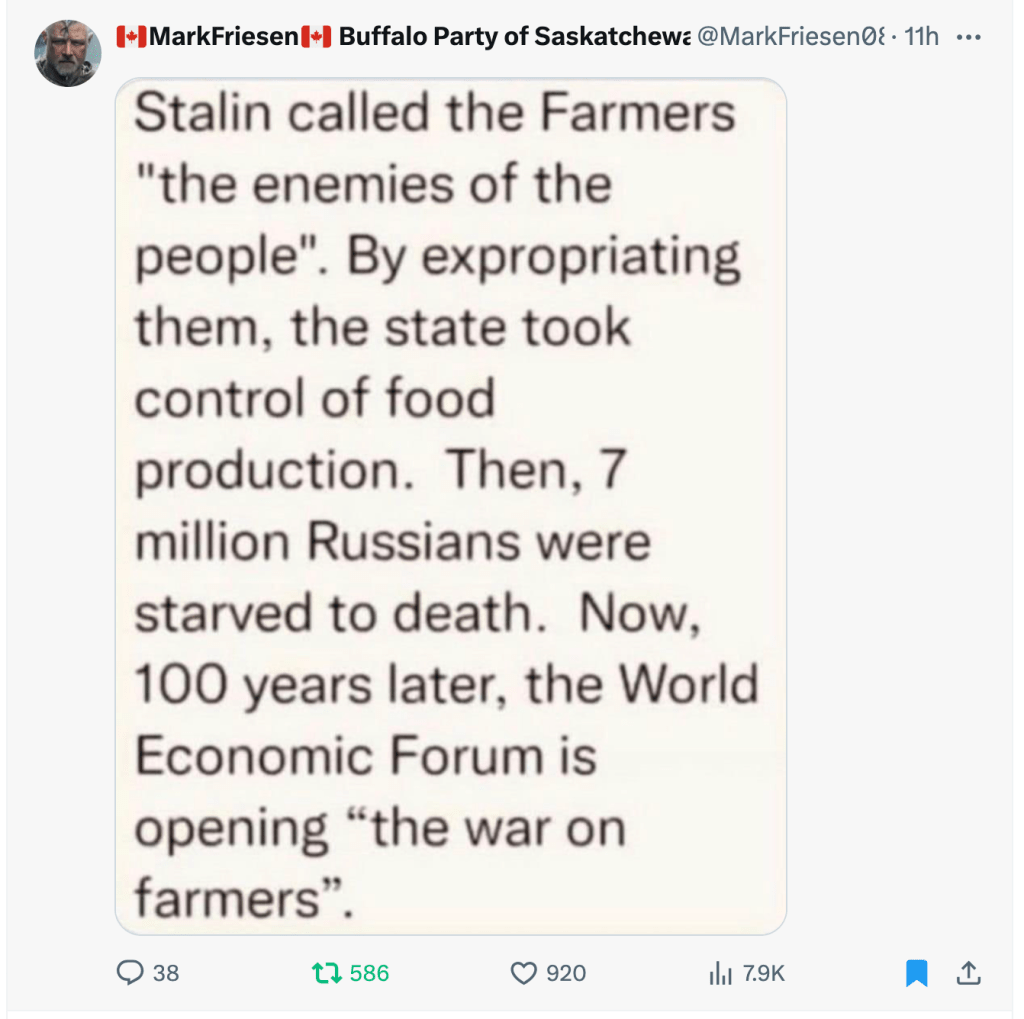
Task: Open the author's profile picture avatar
Action: (67, 52)
